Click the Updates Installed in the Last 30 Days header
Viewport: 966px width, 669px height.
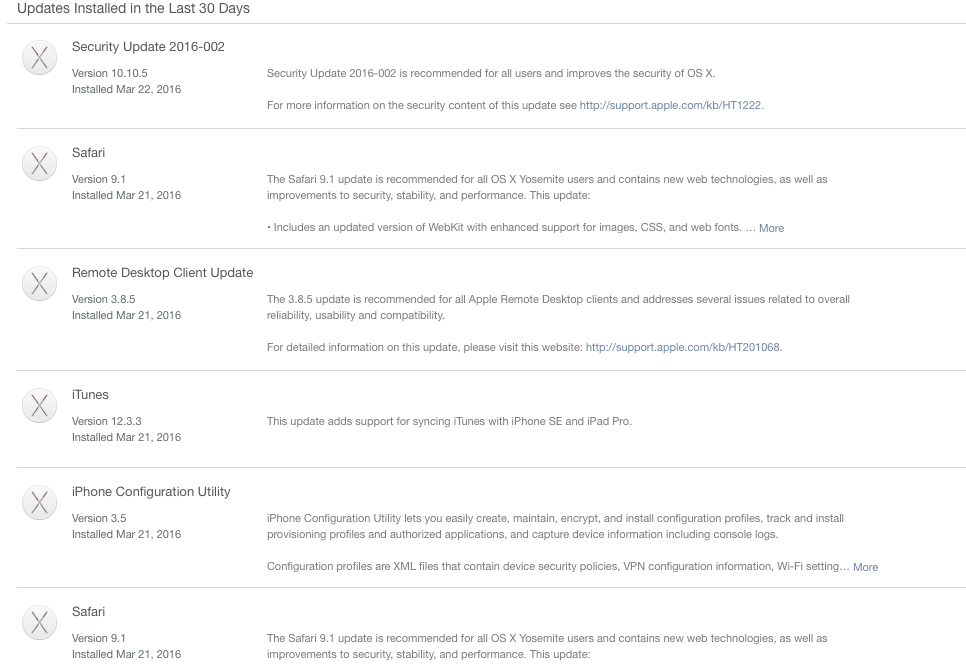tap(134, 9)
